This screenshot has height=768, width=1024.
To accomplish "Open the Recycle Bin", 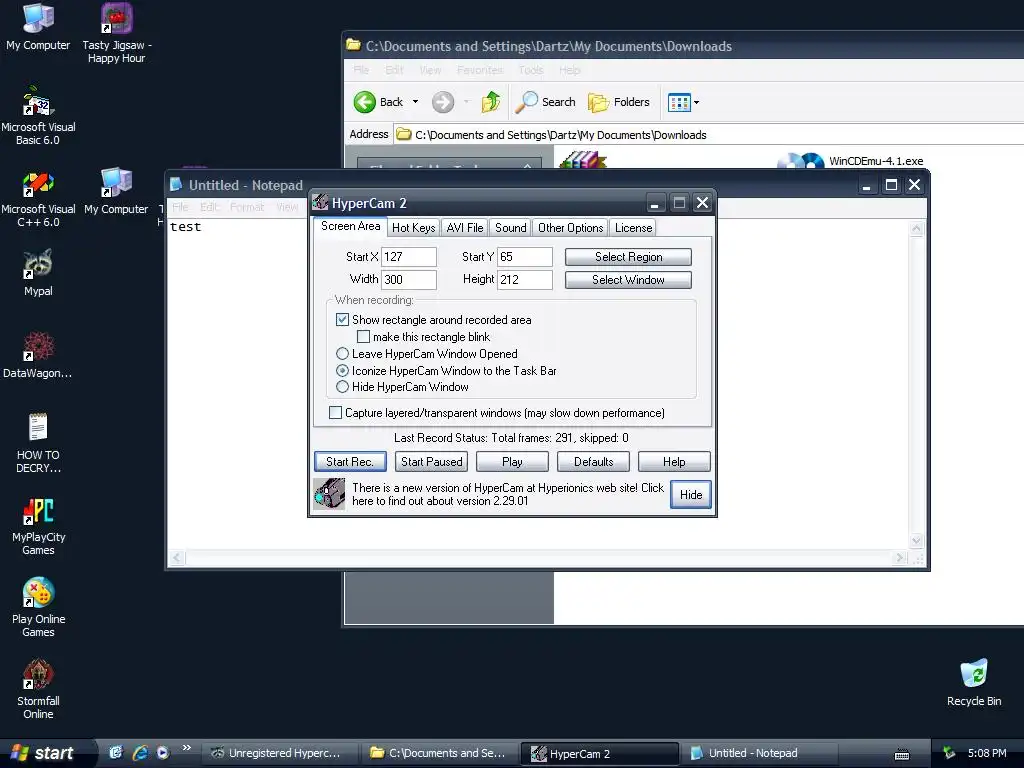I will click(974, 683).
